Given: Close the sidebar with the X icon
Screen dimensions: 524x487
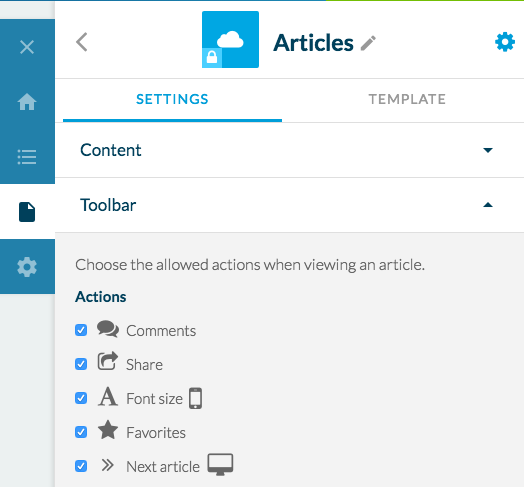Looking at the screenshot, I should tap(27, 47).
